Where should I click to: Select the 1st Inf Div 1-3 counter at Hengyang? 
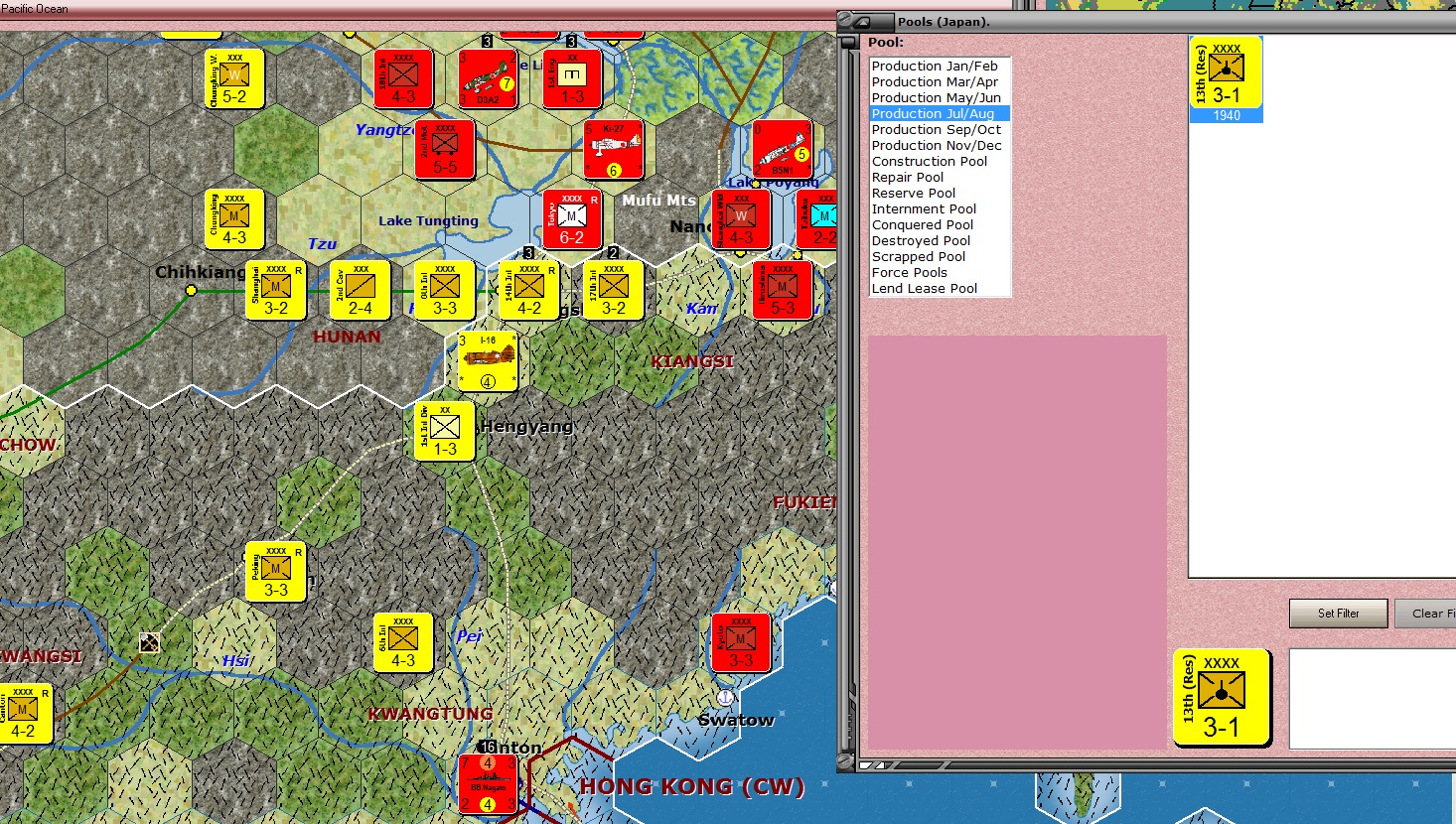[444, 432]
